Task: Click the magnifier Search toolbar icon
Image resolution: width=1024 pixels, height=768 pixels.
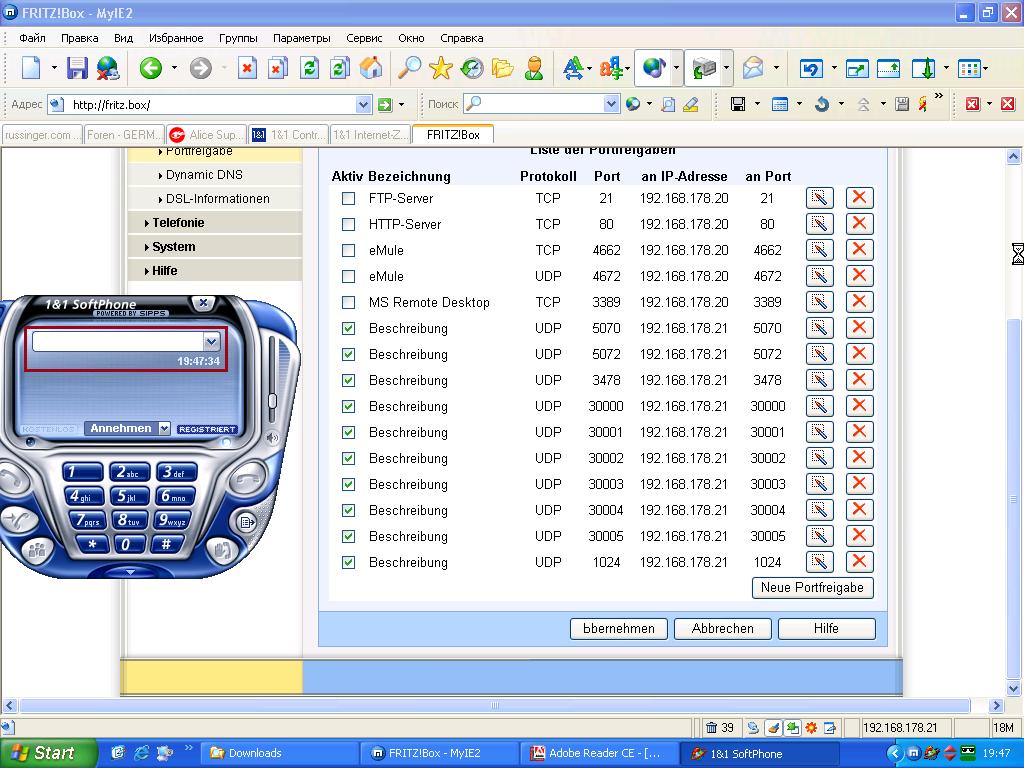Action: [x=409, y=67]
